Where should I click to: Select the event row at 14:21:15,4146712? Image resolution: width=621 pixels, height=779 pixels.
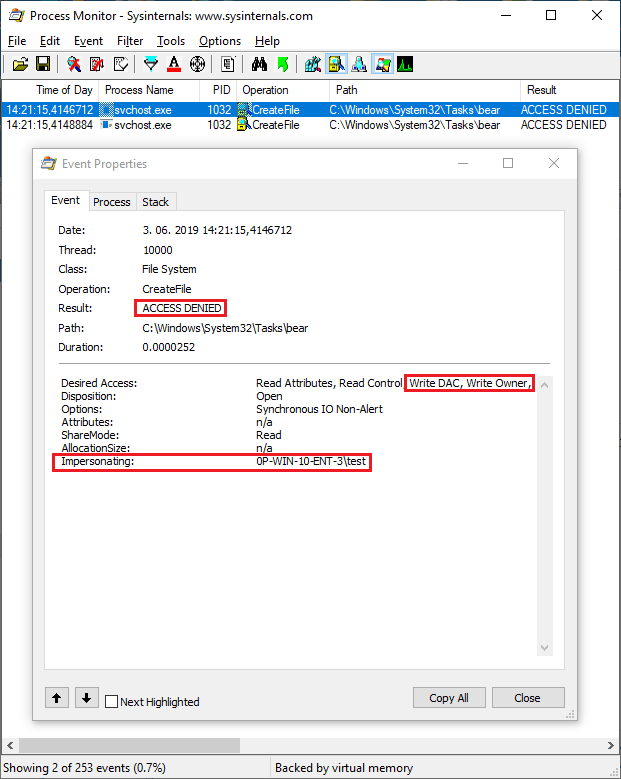tap(310, 110)
